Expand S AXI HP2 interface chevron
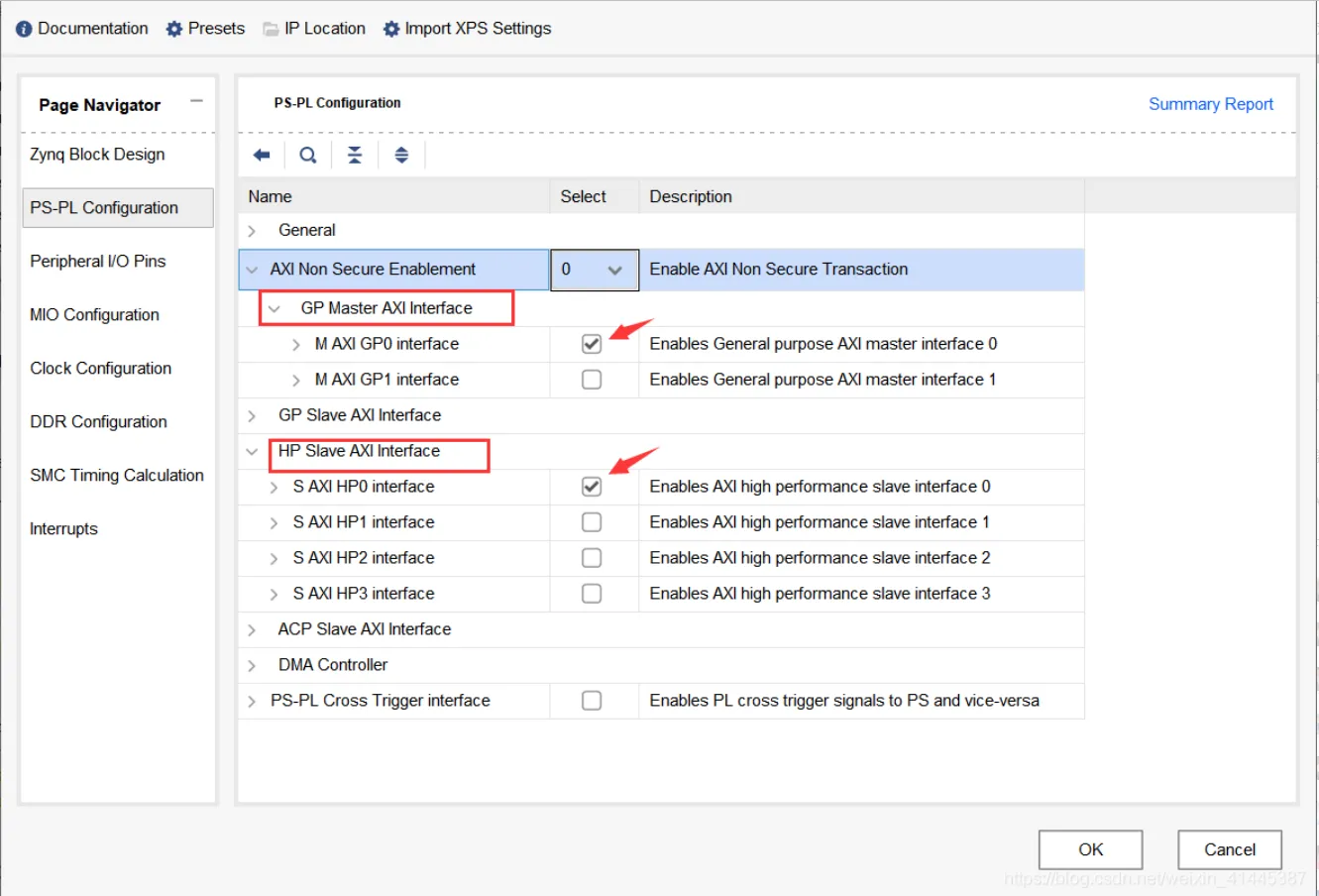Image resolution: width=1319 pixels, height=896 pixels. pos(274,559)
